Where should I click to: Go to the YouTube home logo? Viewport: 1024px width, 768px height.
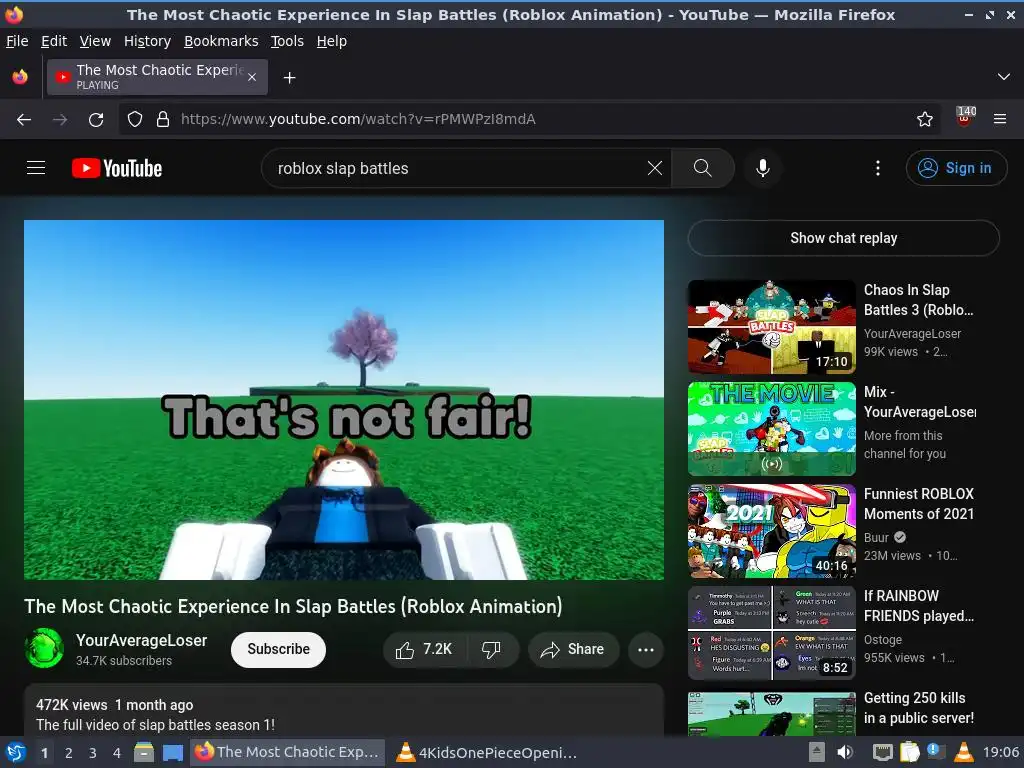pos(117,168)
